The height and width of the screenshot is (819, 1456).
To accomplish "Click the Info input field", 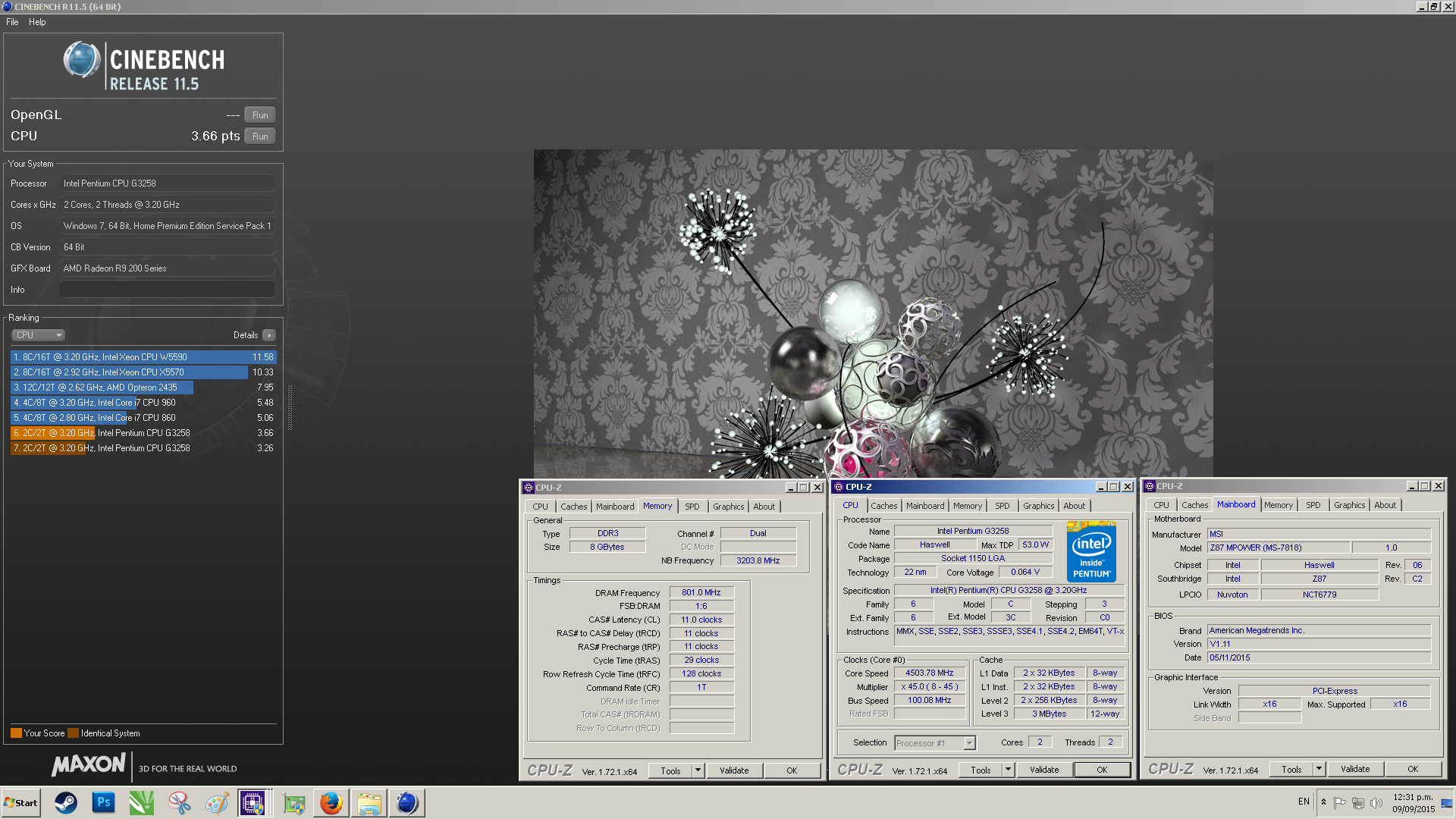I will tap(167, 290).
